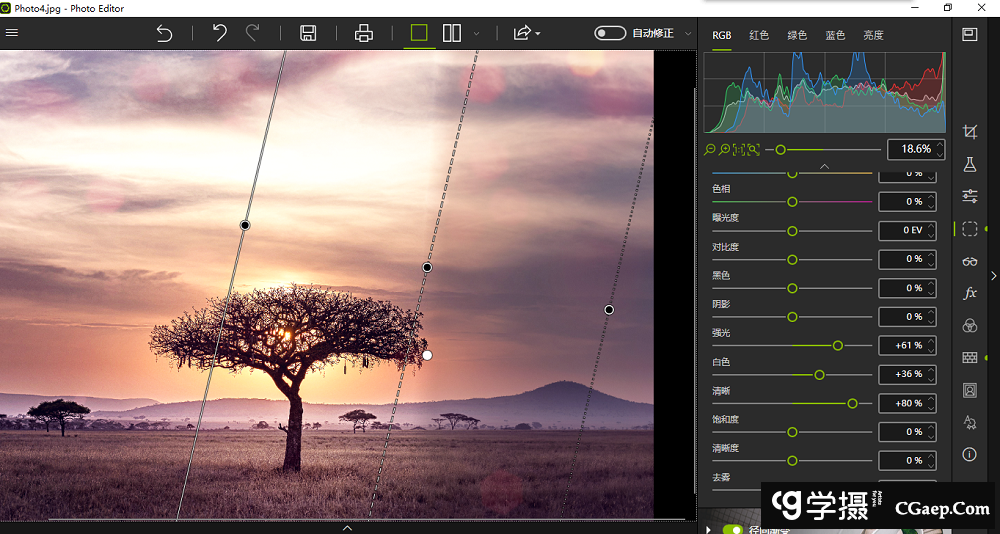This screenshot has height=534, width=1000.
Task: Open the share/export dropdown
Action: tap(525, 33)
